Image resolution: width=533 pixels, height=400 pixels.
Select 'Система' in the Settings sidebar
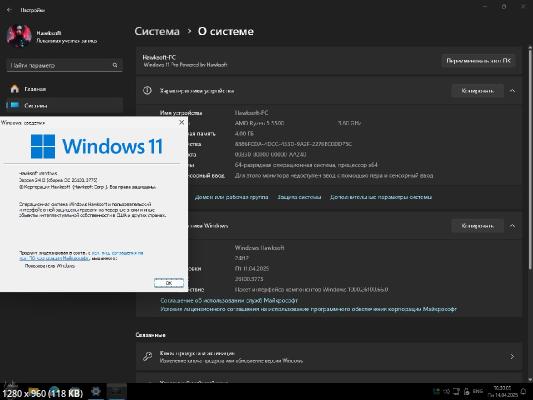(x=65, y=106)
